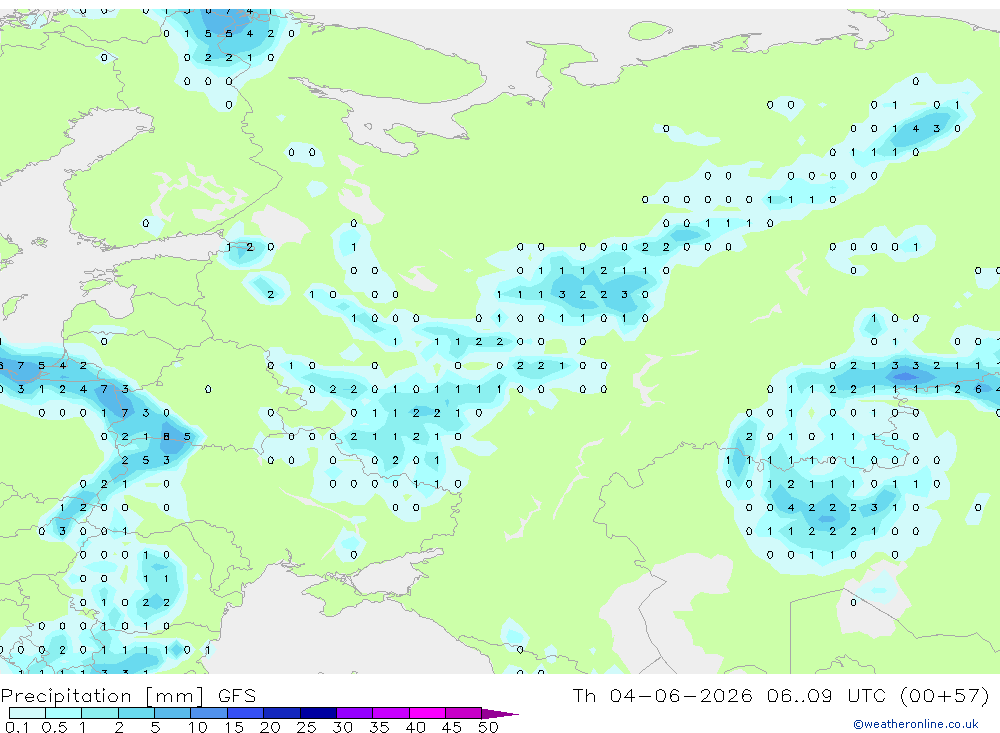Click the forecast date 'Th 04-06-2026'
The height and width of the screenshot is (733, 1000).
(x=662, y=695)
